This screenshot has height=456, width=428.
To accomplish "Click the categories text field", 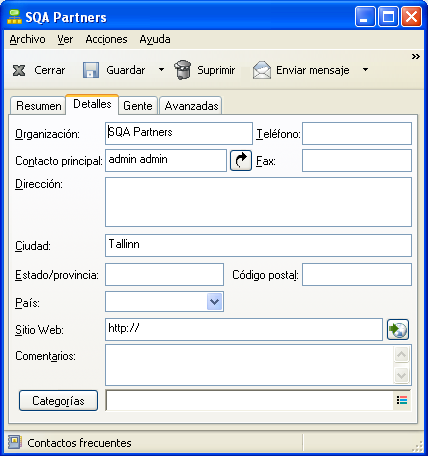I will point(250,400).
